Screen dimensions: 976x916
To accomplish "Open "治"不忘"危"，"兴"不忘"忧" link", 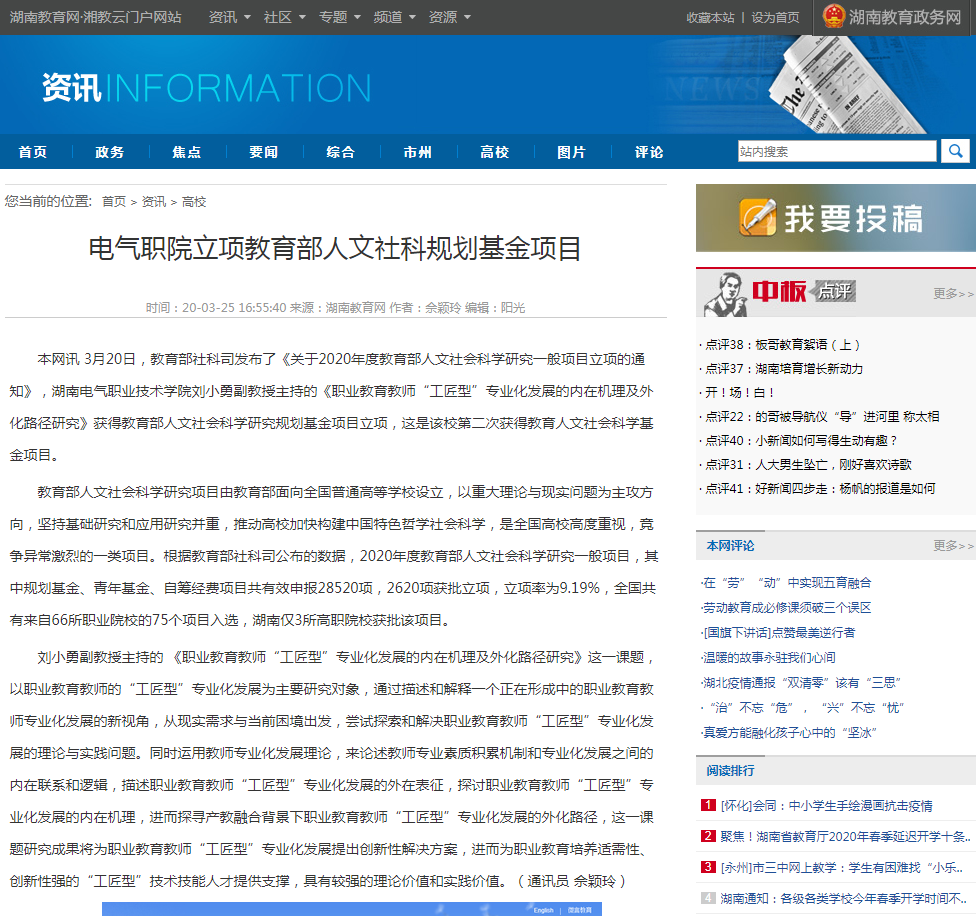I will [x=802, y=708].
